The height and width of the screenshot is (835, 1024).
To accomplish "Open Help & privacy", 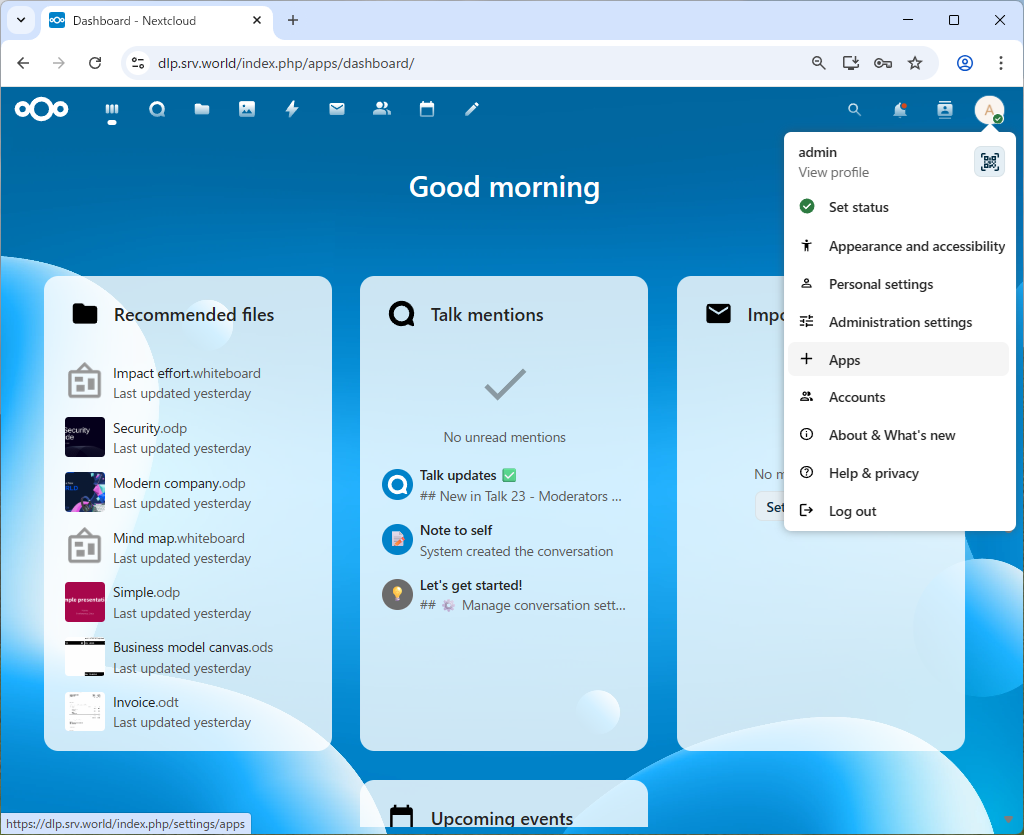I will pyautogui.click(x=899, y=473).
